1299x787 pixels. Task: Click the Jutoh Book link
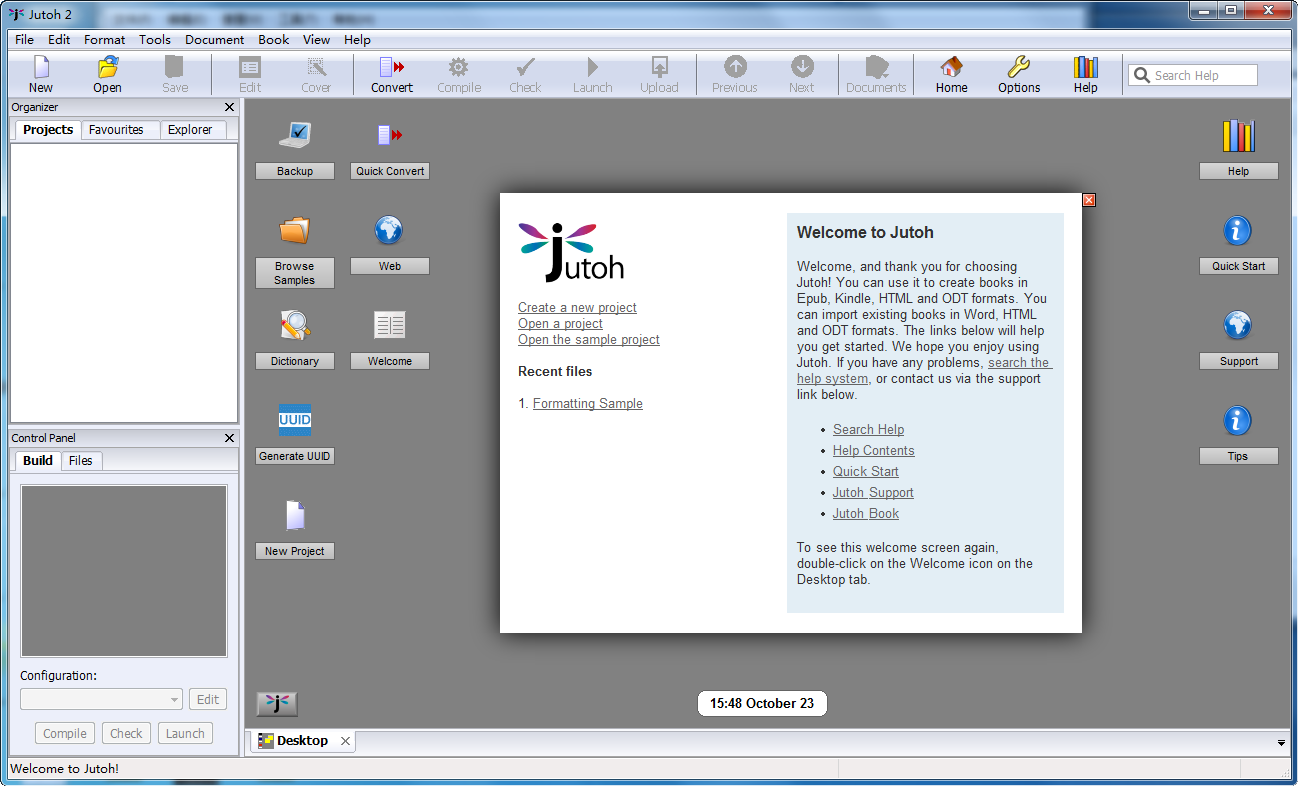click(866, 514)
